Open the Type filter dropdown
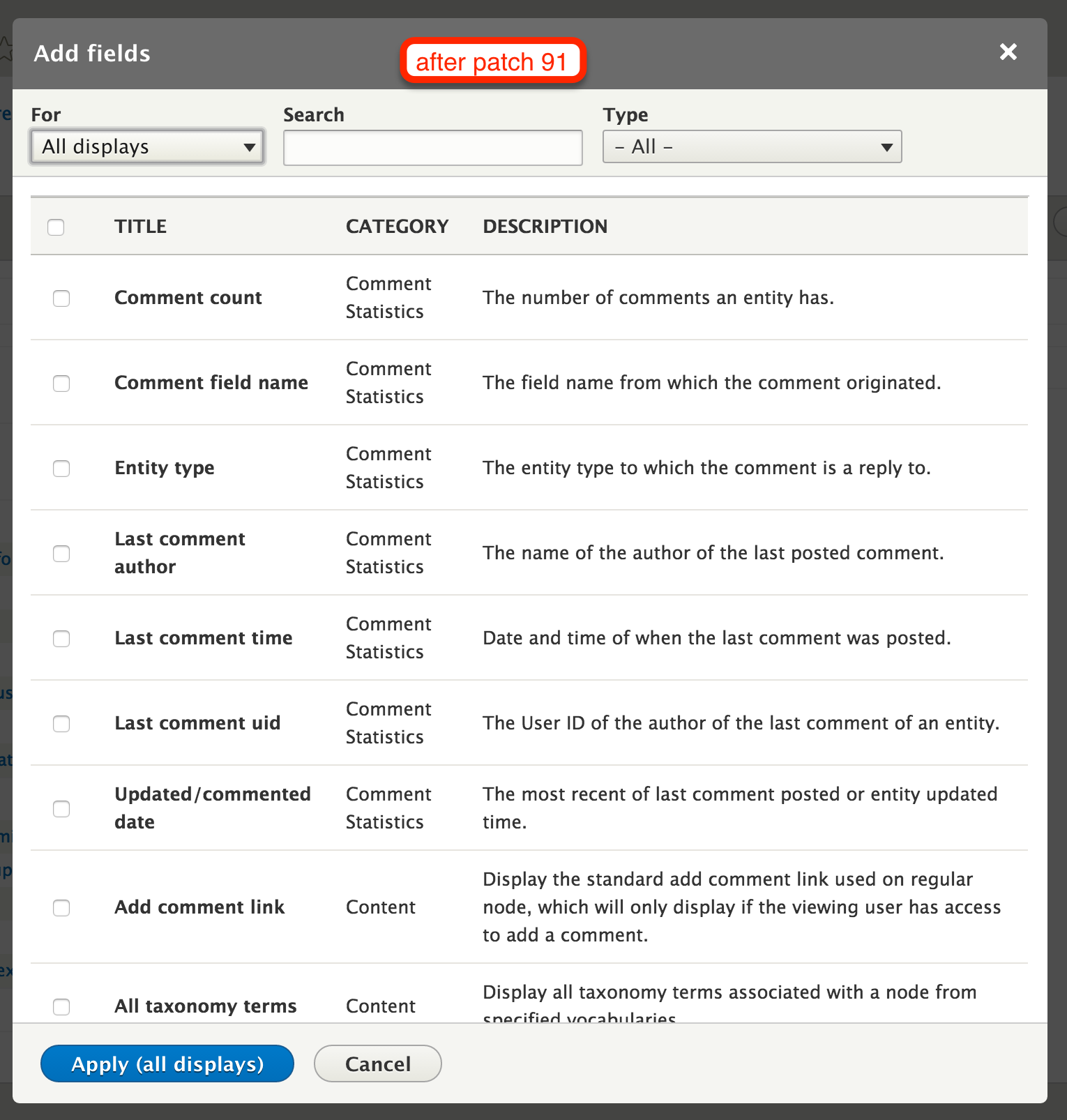This screenshot has height=1120, width=1067. point(752,146)
